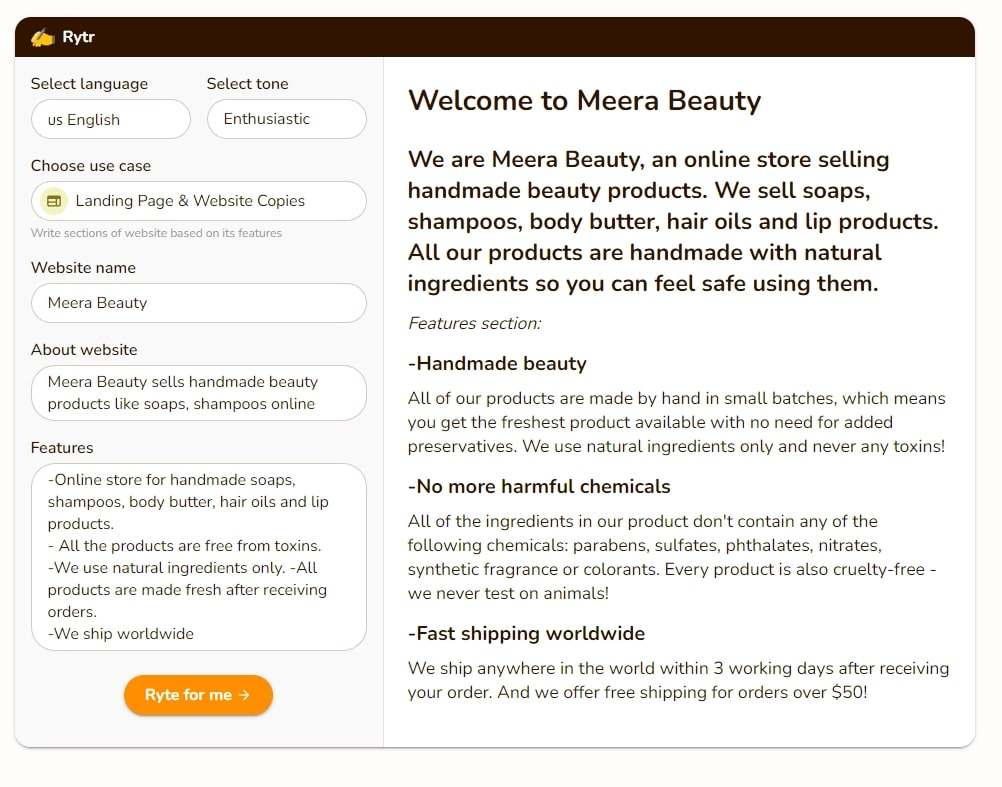Image resolution: width=1002 pixels, height=787 pixels.
Task: Click the paragraph about shipping within 3 days
Action: 679,680
